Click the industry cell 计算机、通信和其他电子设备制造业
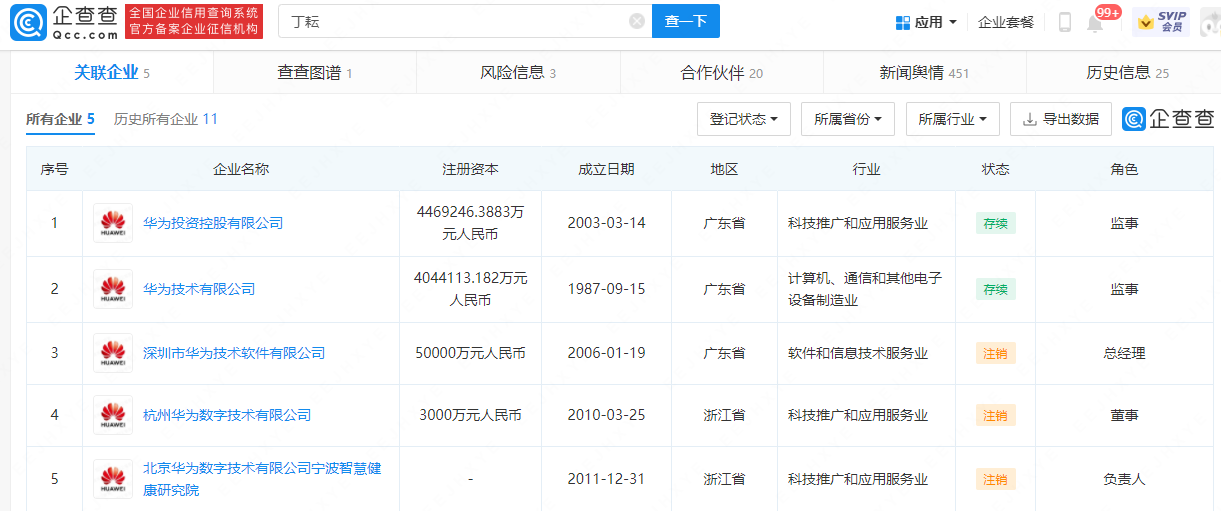Viewport: 1221px width, 511px height. (x=865, y=289)
